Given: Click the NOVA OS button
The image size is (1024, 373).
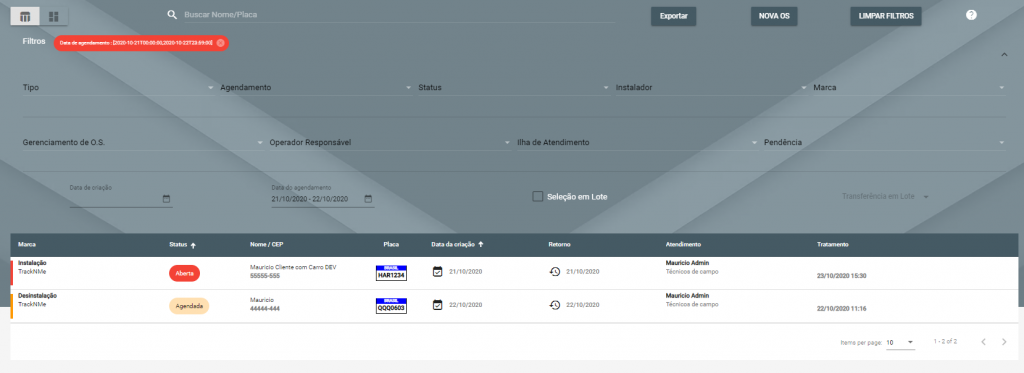Looking at the screenshot, I should 774,16.
